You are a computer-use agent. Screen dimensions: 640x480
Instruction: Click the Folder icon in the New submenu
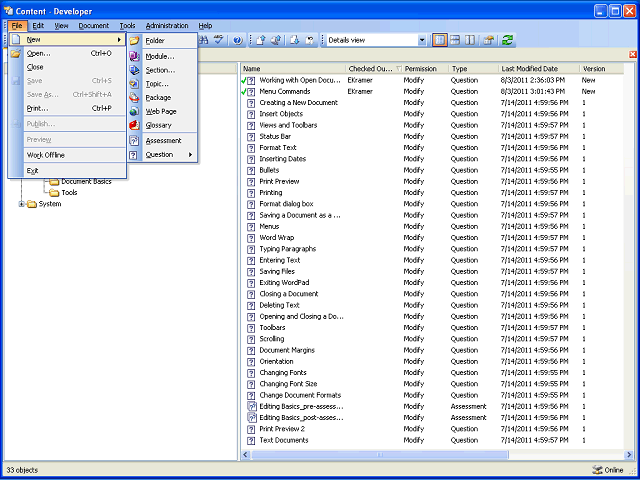click(x=134, y=40)
